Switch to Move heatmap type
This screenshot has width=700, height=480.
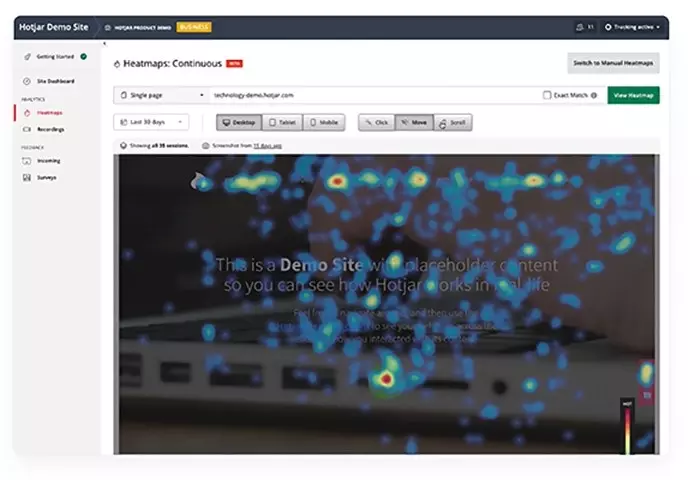[x=414, y=122]
